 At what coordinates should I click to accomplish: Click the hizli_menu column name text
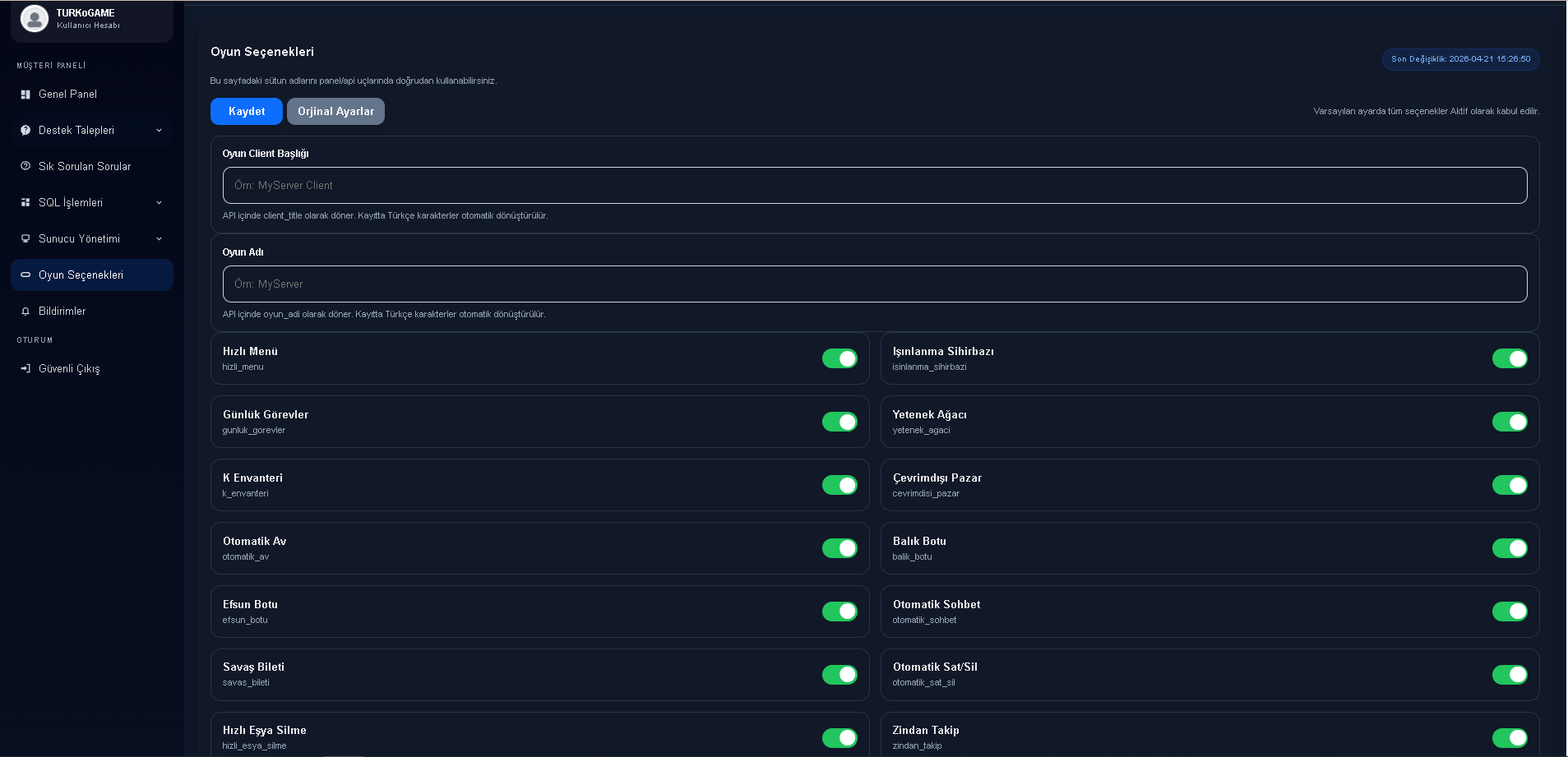[243, 367]
